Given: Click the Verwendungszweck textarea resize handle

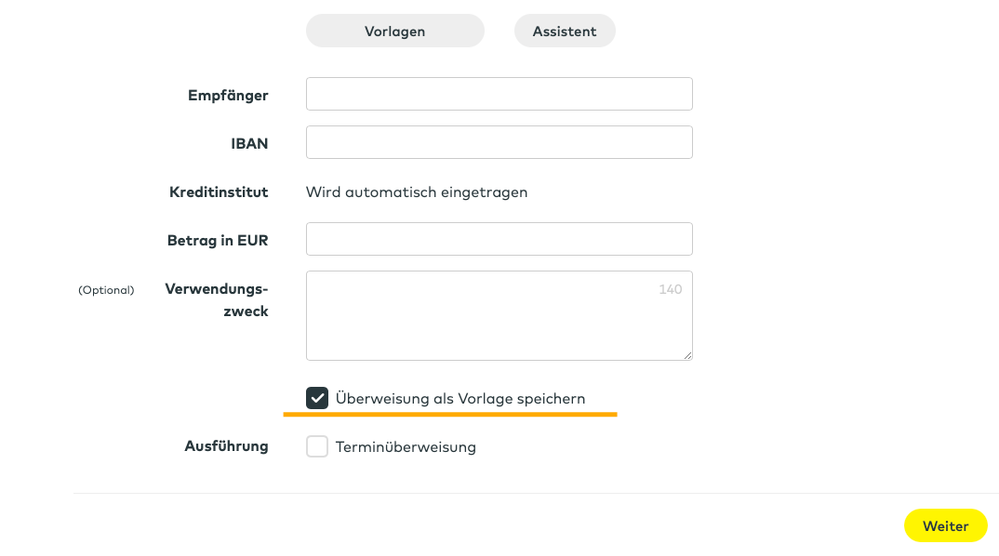Looking at the screenshot, I should (x=687, y=354).
